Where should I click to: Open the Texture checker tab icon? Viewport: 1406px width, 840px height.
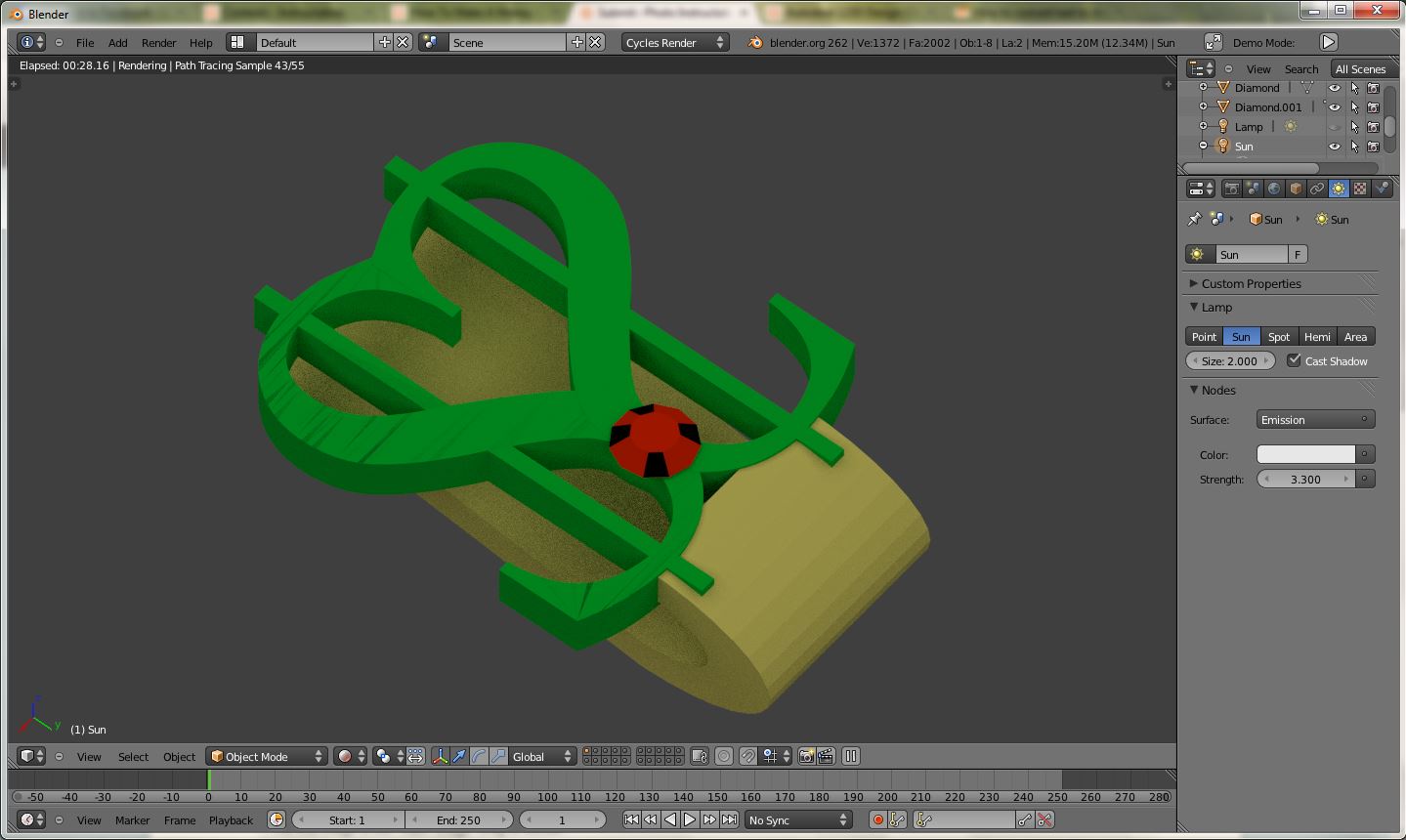(x=1360, y=189)
